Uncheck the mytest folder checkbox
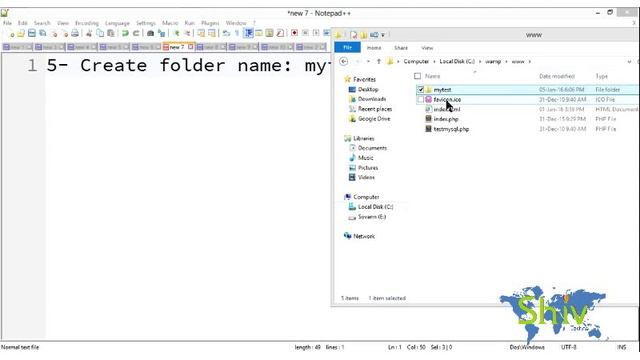This screenshot has height=360, width=640. [420, 89]
